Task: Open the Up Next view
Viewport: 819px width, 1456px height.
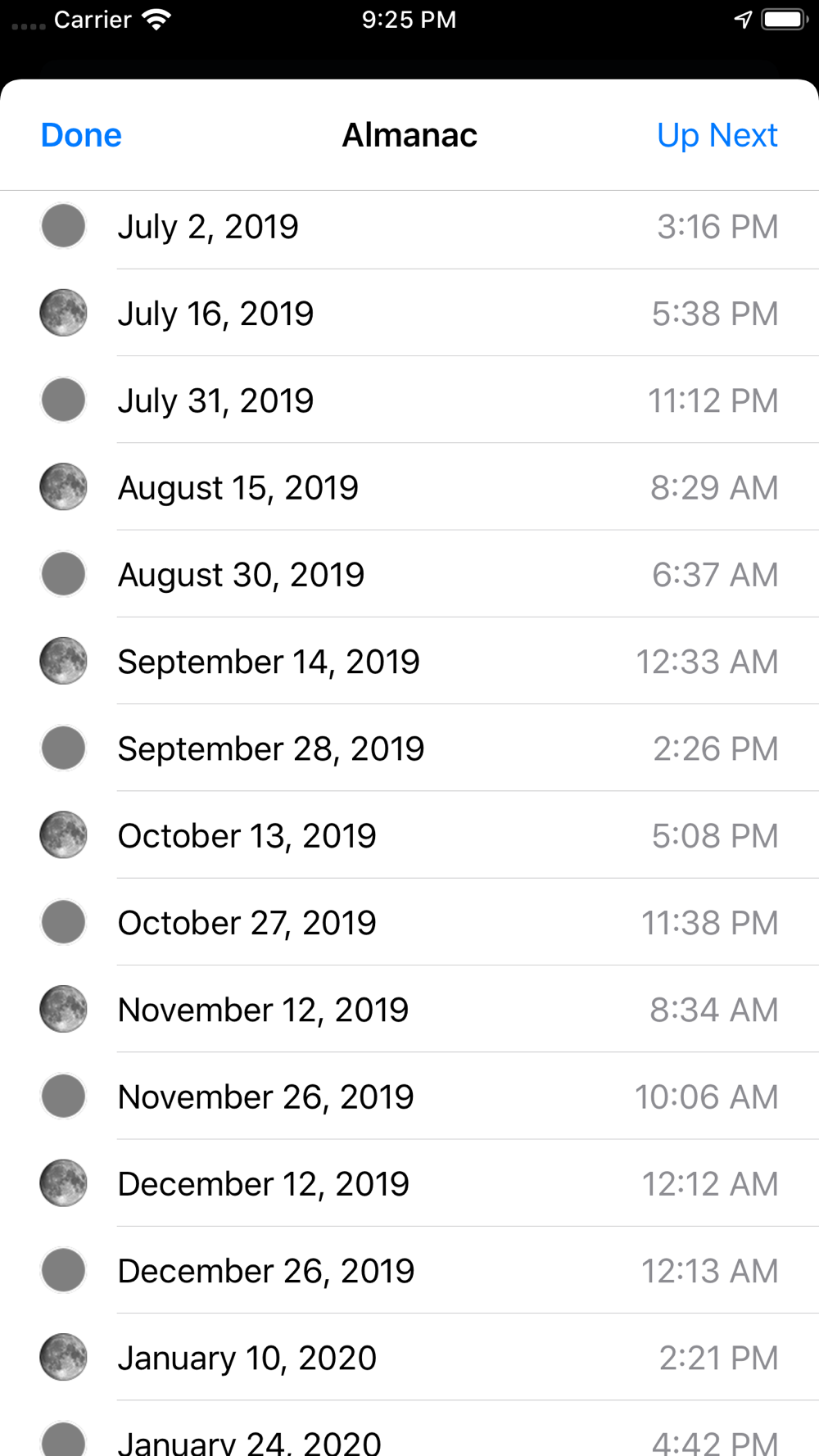Action: click(x=717, y=135)
